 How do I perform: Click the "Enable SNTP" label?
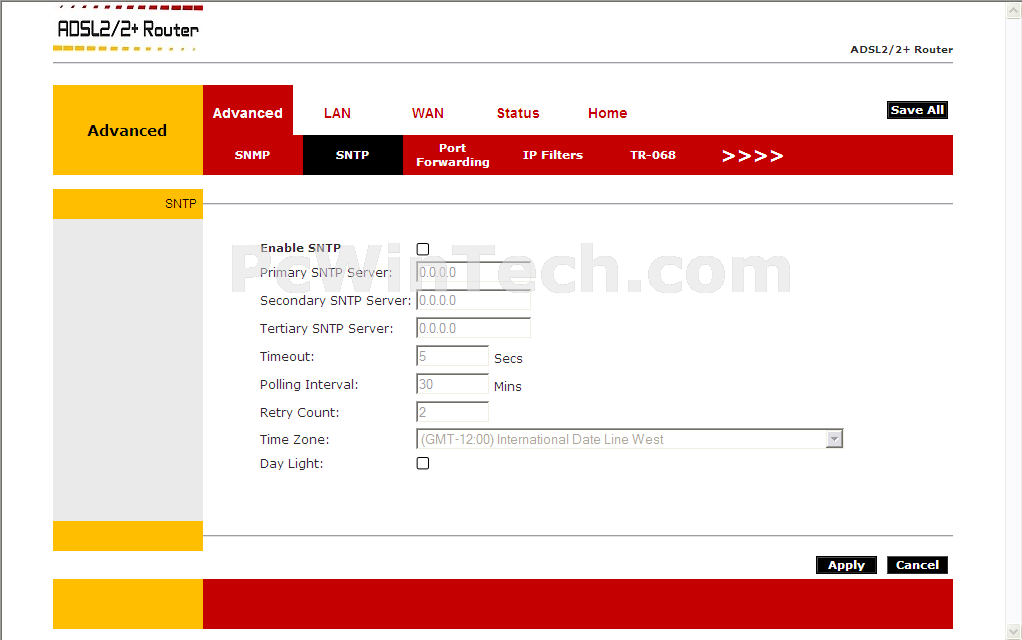(300, 248)
